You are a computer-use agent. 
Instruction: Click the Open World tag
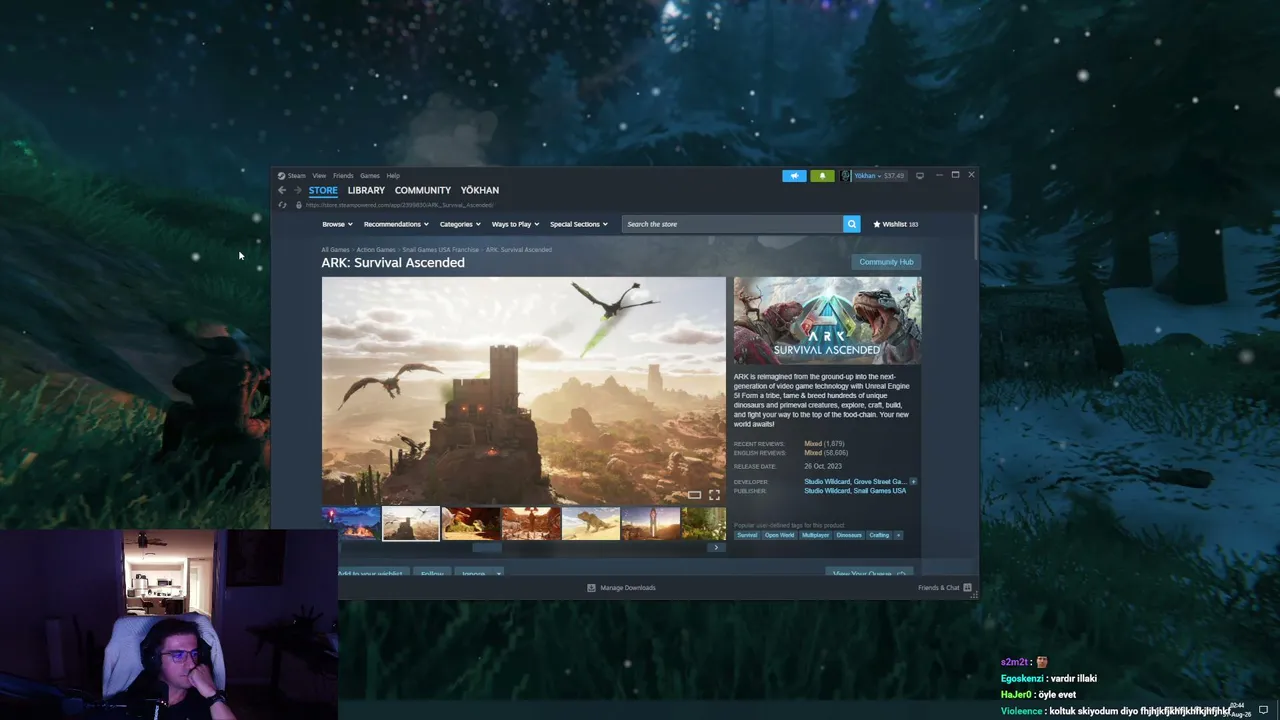pos(780,535)
